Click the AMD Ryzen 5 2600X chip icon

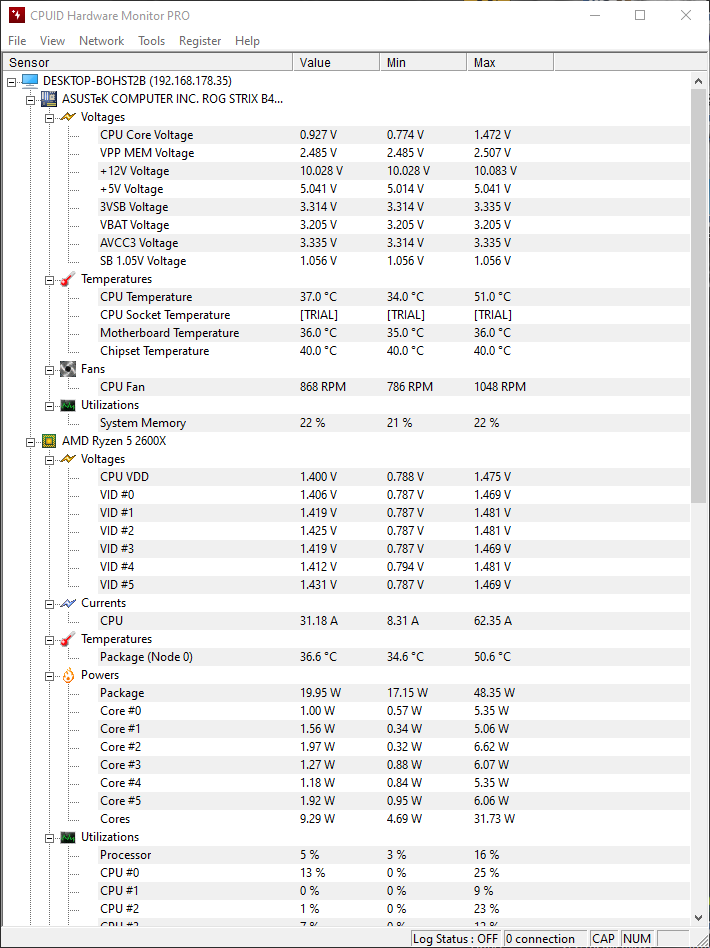[x=48, y=441]
